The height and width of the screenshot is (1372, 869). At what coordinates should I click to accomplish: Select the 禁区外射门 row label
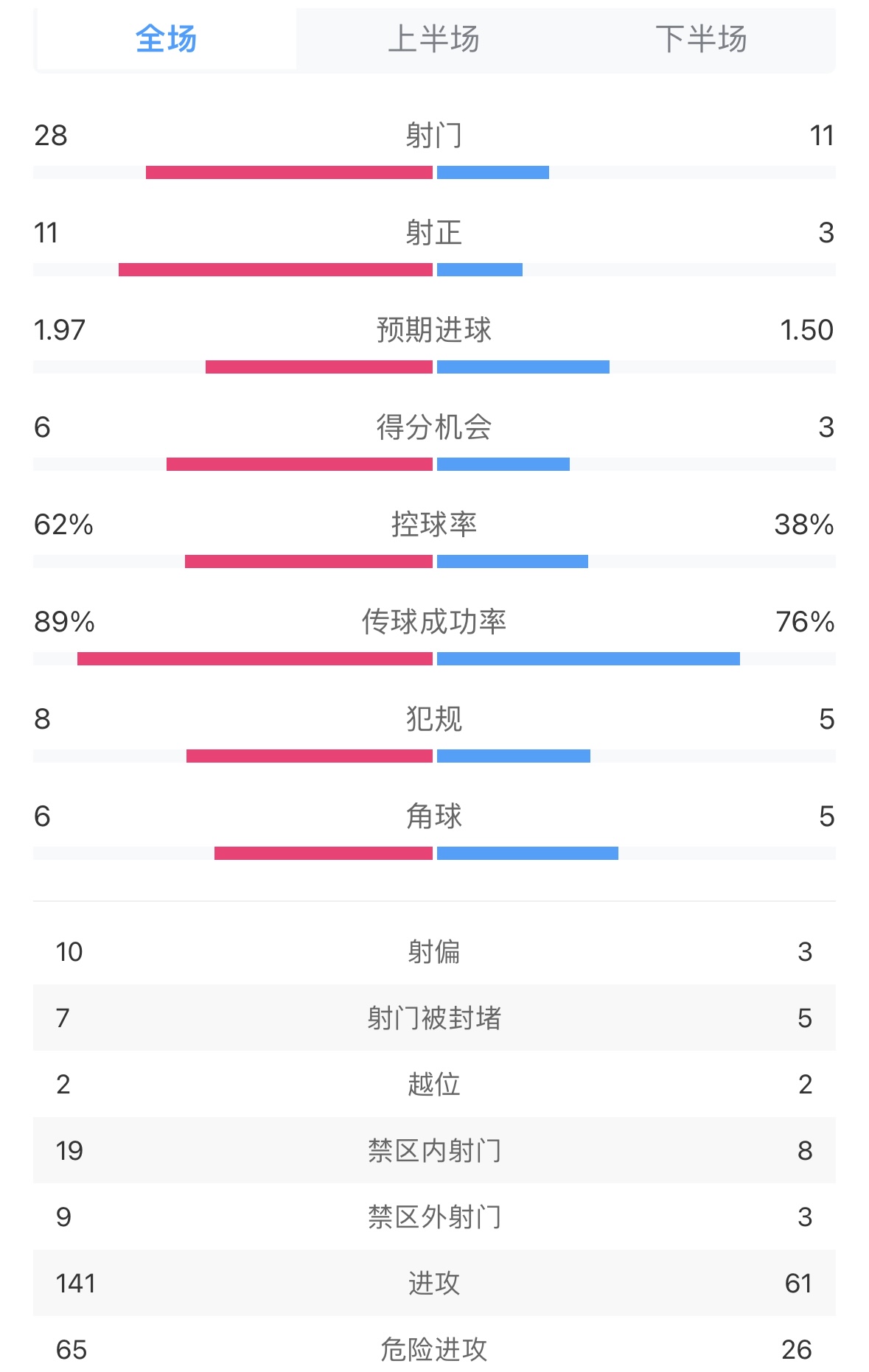coord(433,1217)
